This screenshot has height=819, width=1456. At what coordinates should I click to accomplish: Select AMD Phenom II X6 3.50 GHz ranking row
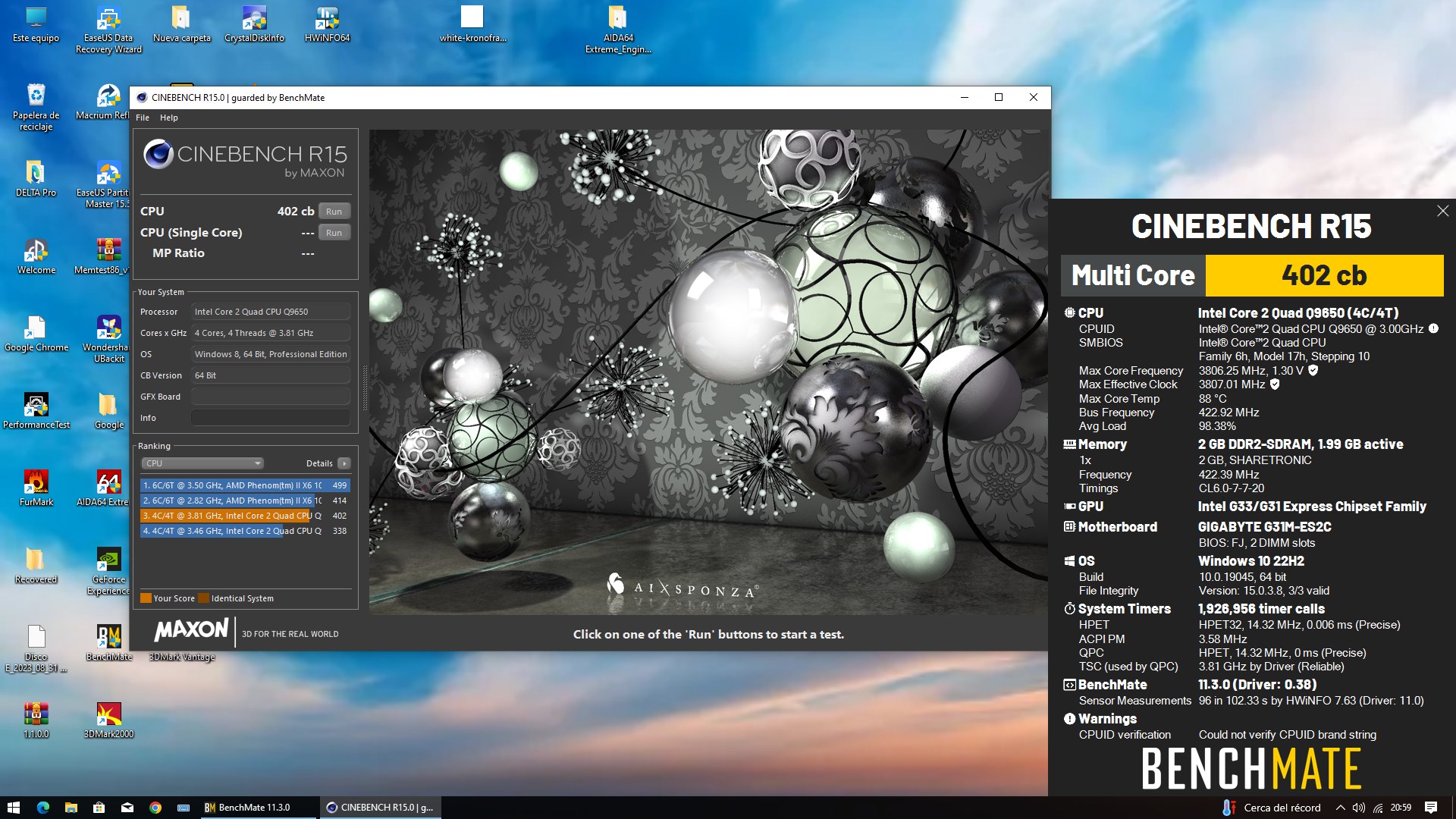pyautogui.click(x=245, y=485)
